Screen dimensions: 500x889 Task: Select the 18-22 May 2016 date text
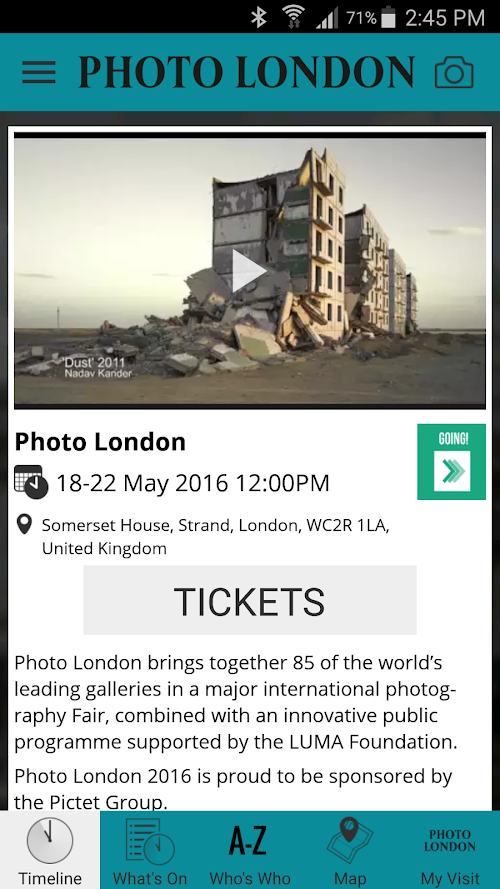coord(193,484)
